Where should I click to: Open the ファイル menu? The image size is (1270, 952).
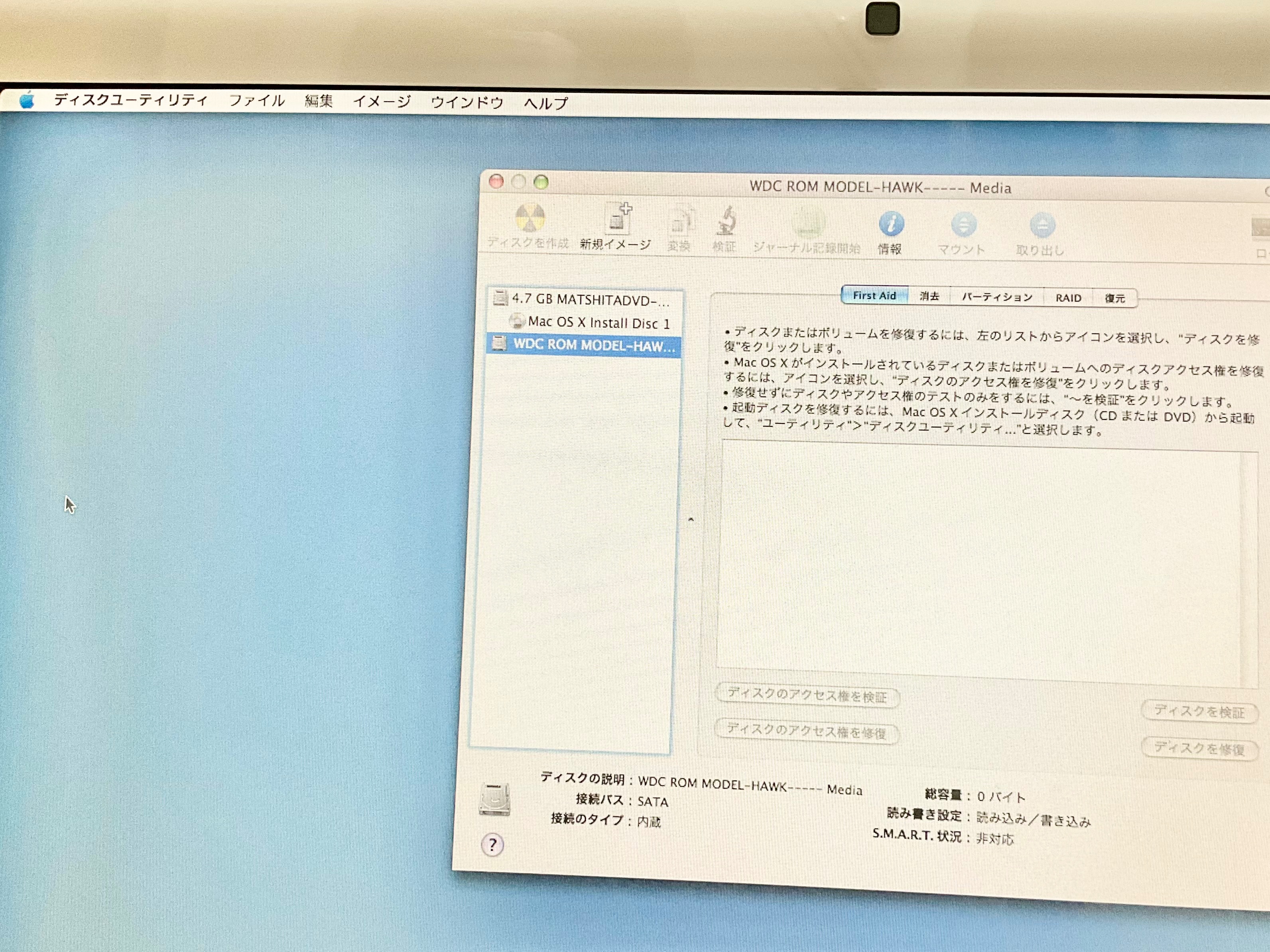(x=257, y=101)
